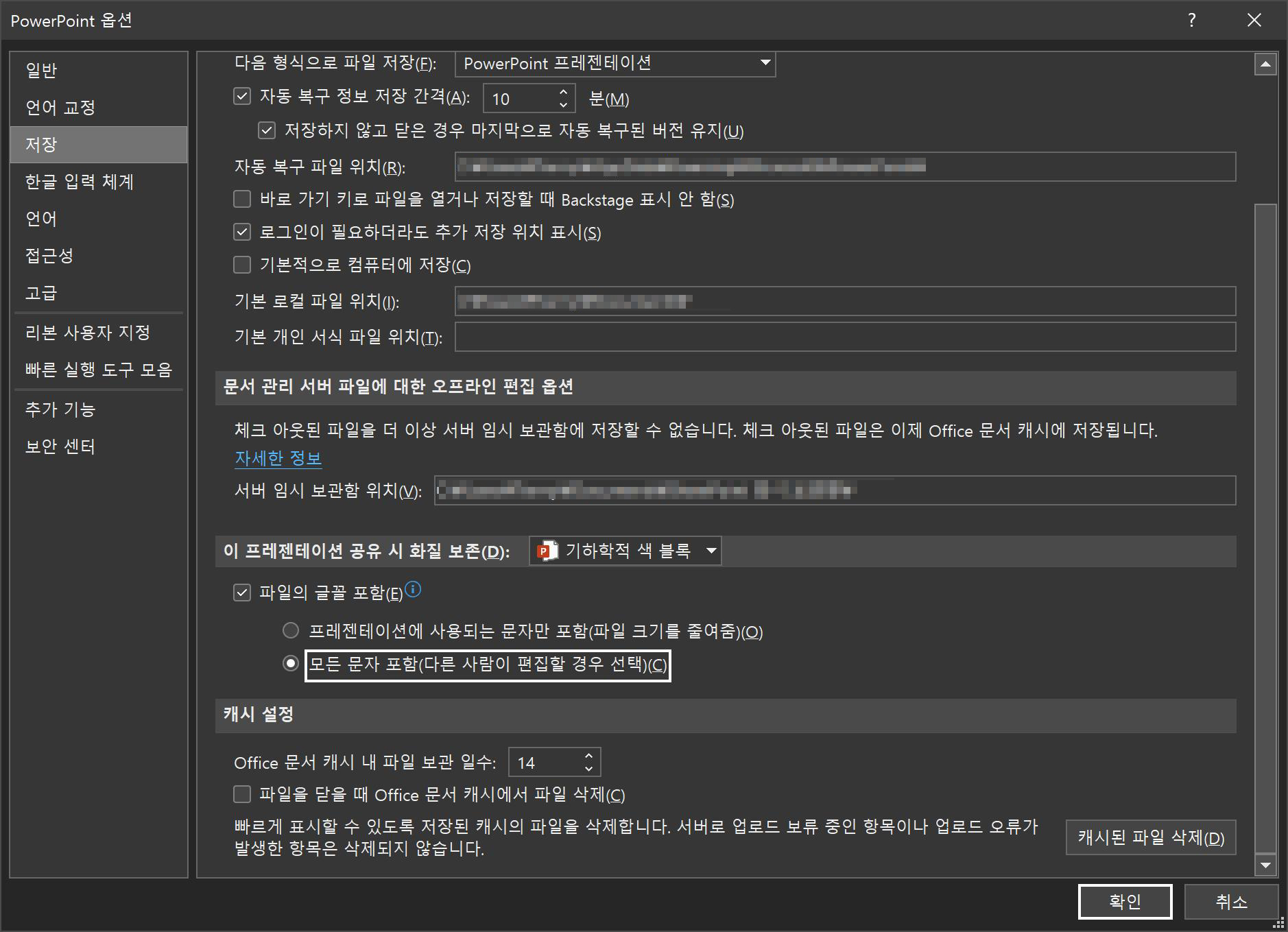Open the 리본 사용자 지정 category
Image resolution: width=1288 pixels, height=932 pixels.
pos(99,333)
